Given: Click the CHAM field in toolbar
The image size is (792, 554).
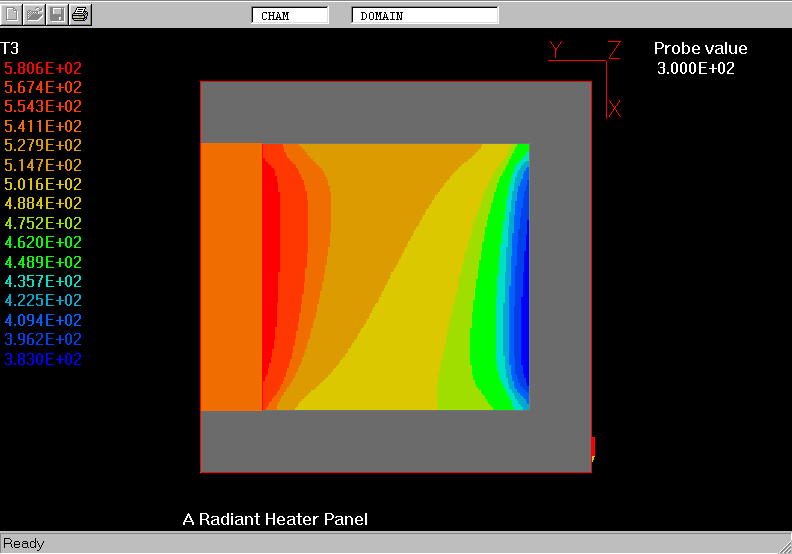Looking at the screenshot, I should [x=290, y=16].
